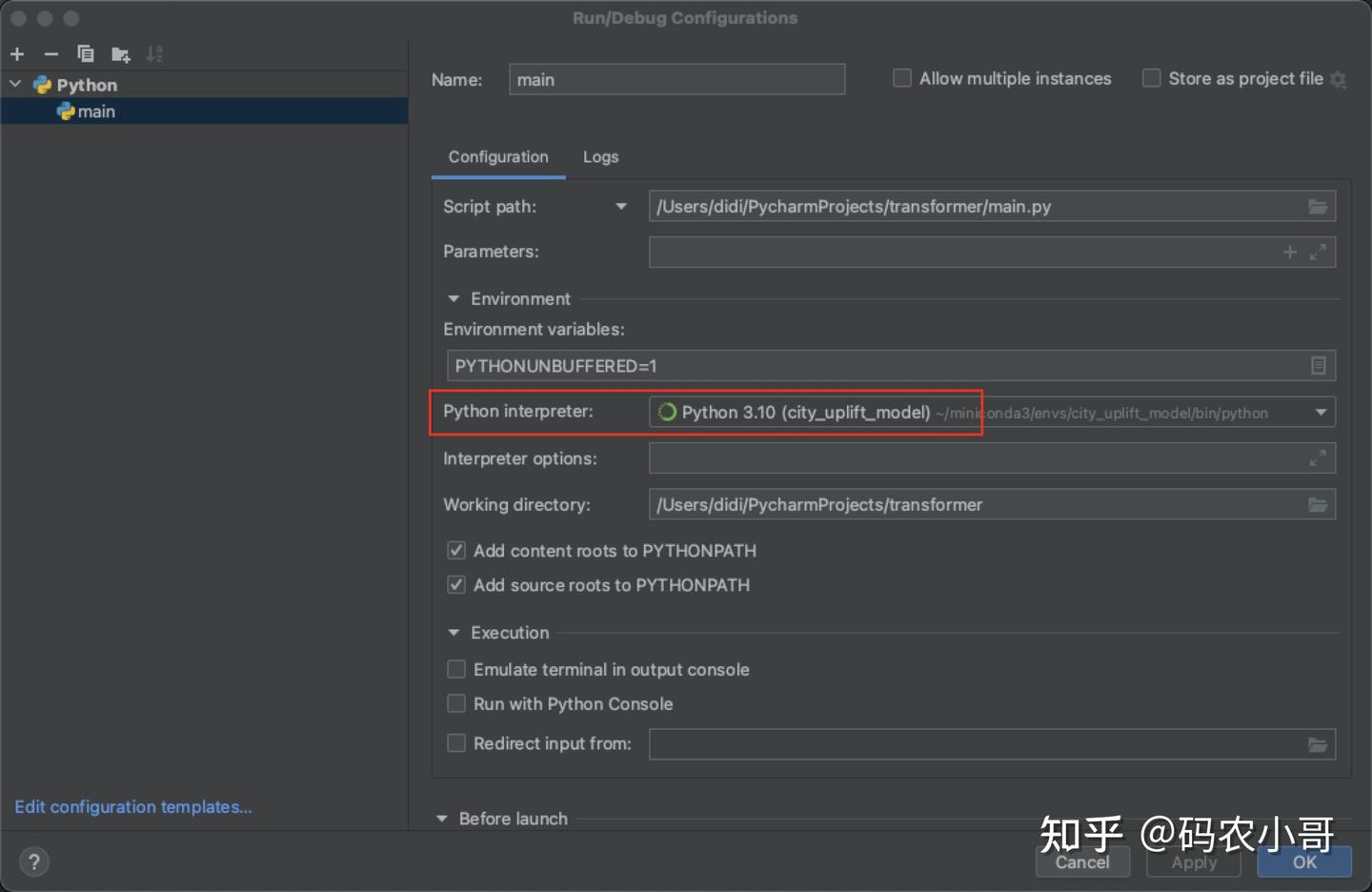The image size is (1372, 892).
Task: Collapse the Python tree node
Action: (x=15, y=85)
